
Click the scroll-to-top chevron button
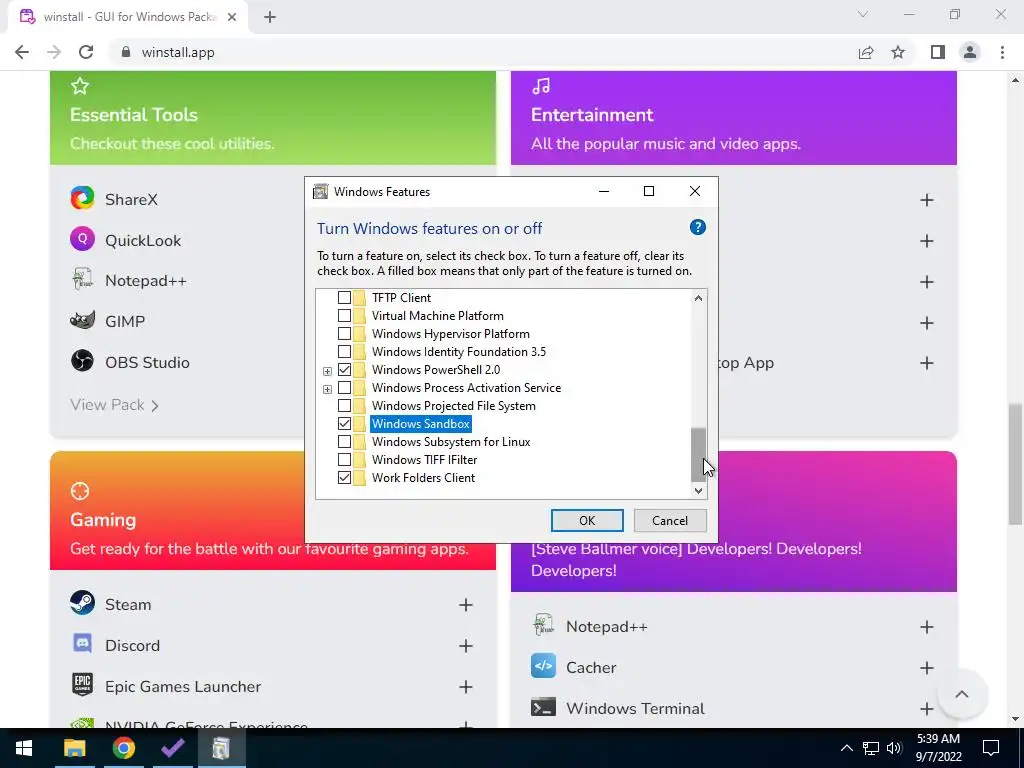pos(962,694)
